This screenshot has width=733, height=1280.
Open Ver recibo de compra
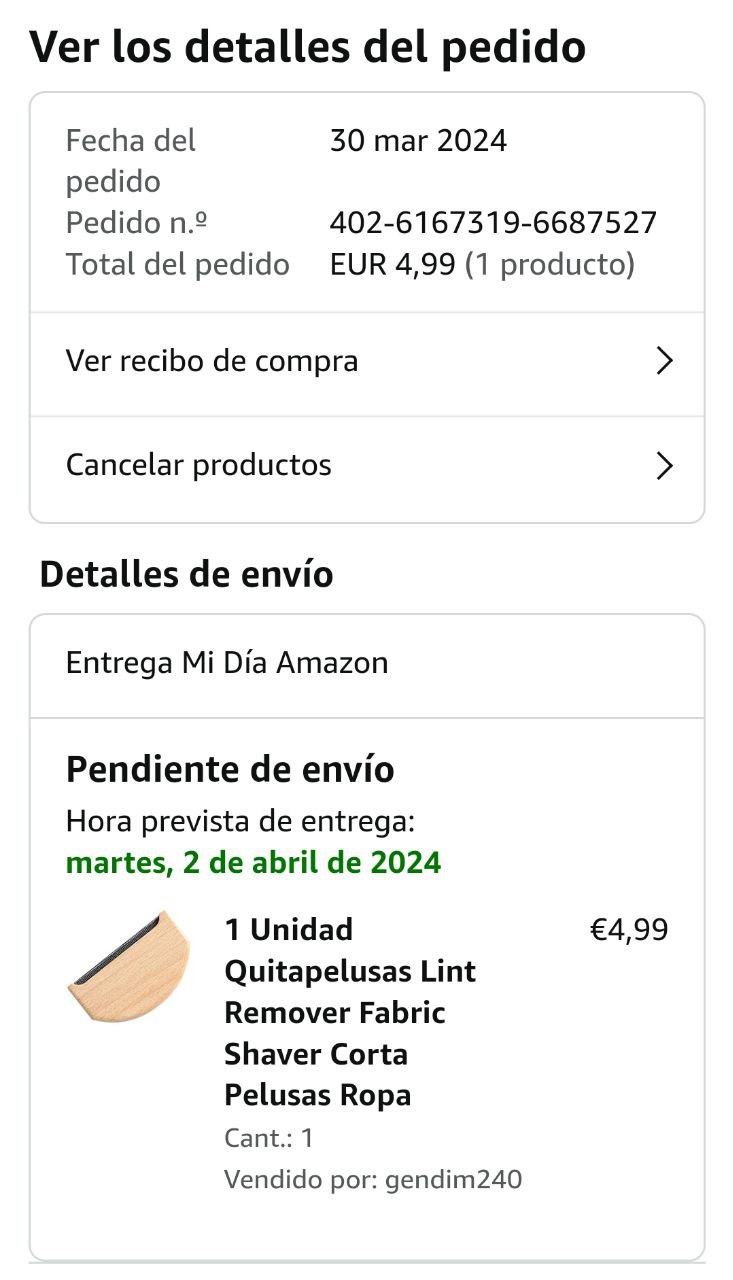367,362
